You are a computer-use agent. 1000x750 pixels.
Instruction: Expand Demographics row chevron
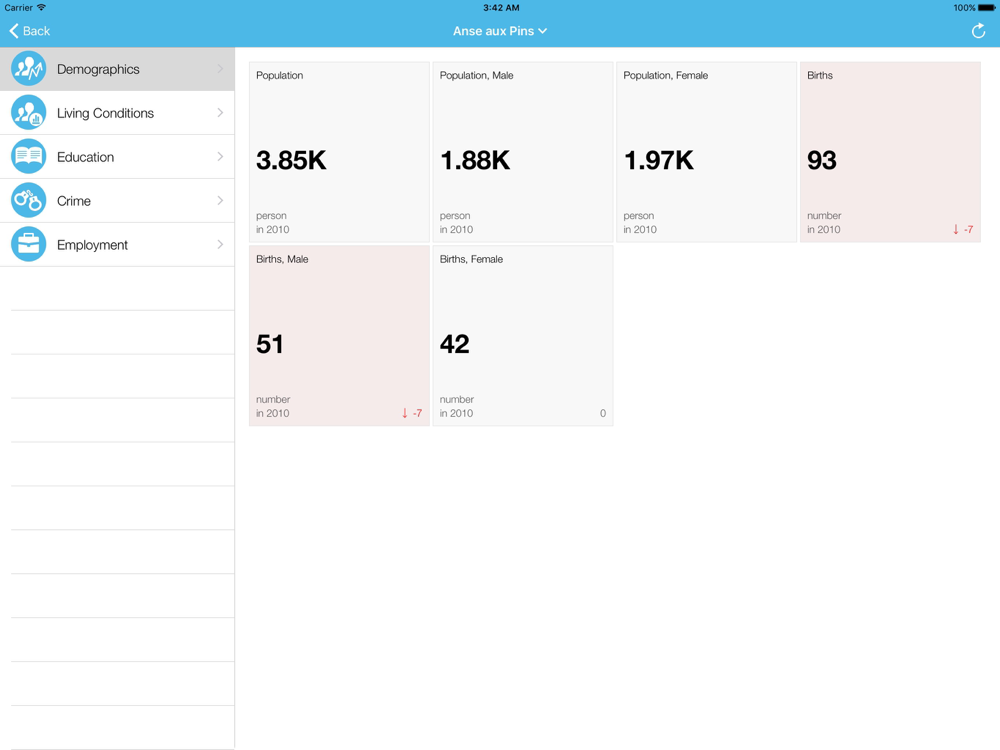(220, 68)
